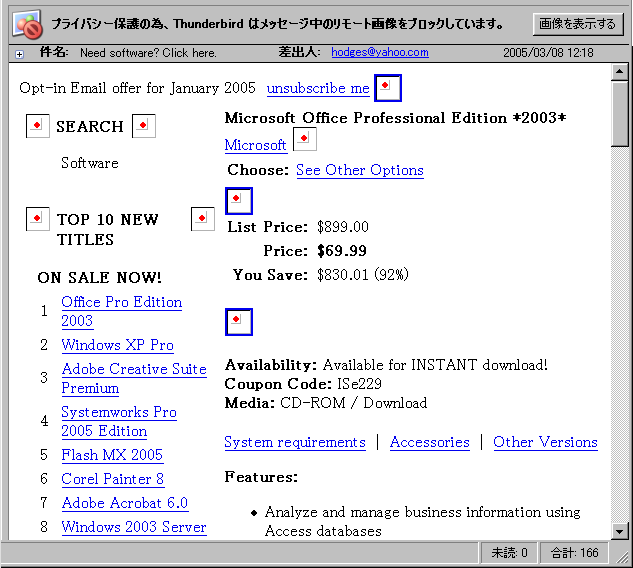Viewport: 633px width, 568px height.
Task: Open Adobe Creative Suite Premium link
Action: click(x=134, y=378)
